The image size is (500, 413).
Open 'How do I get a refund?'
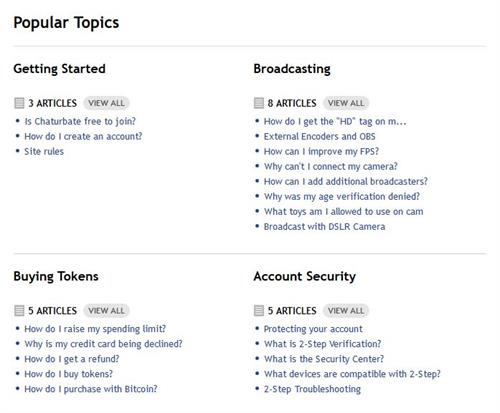pyautogui.click(x=72, y=359)
